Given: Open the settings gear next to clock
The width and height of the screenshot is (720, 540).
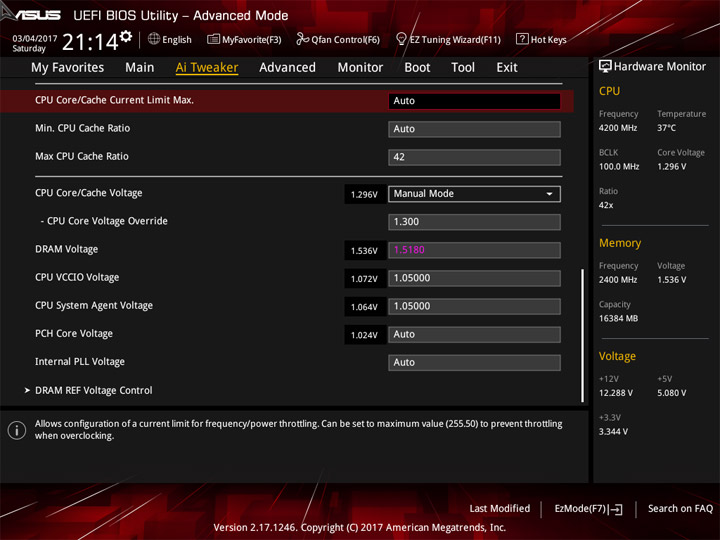Looking at the screenshot, I should point(126,36).
